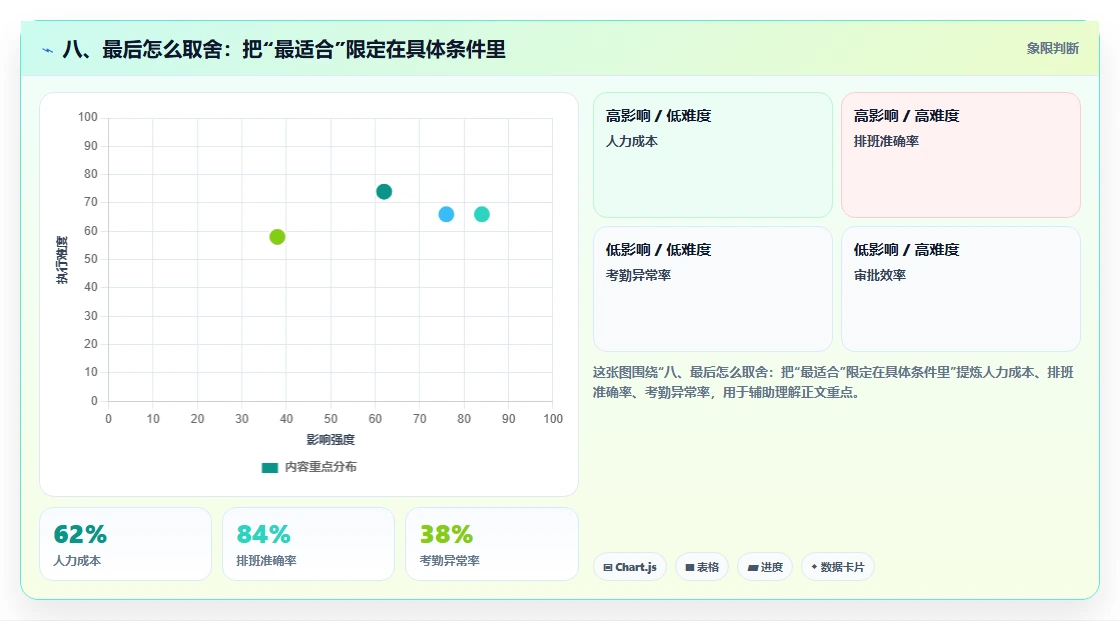
Task: Click the 38% 考勤异常率 stat card
Action: [491, 544]
